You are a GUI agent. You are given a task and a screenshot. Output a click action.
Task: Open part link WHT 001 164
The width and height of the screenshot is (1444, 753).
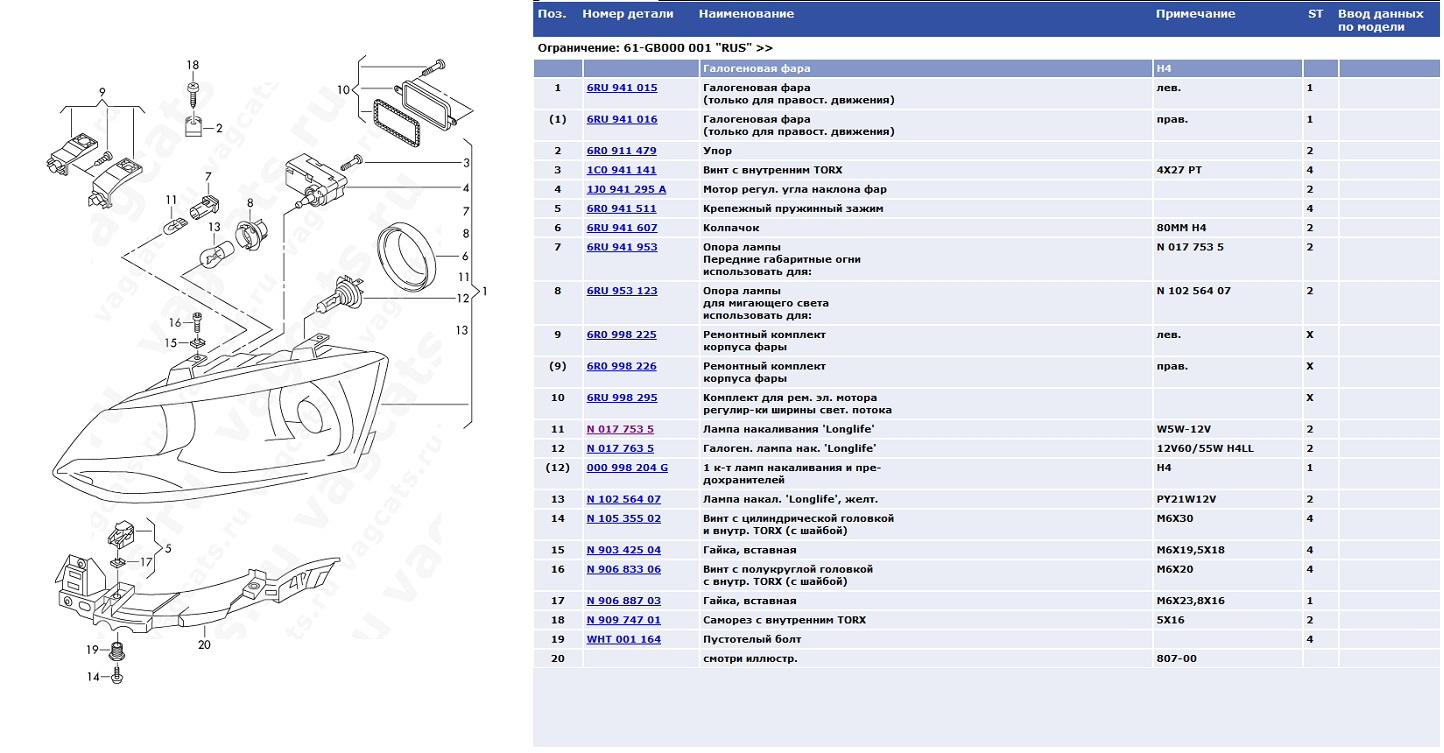pos(623,639)
